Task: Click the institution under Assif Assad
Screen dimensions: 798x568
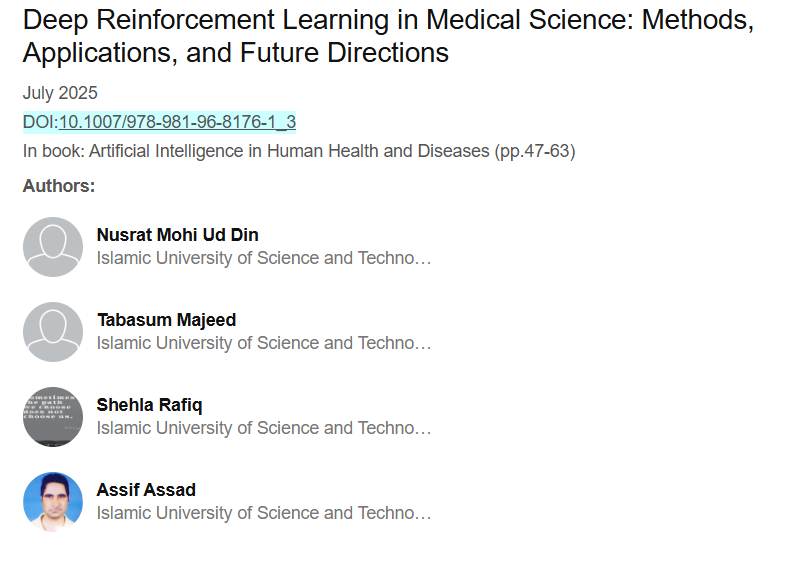Action: tap(264, 513)
